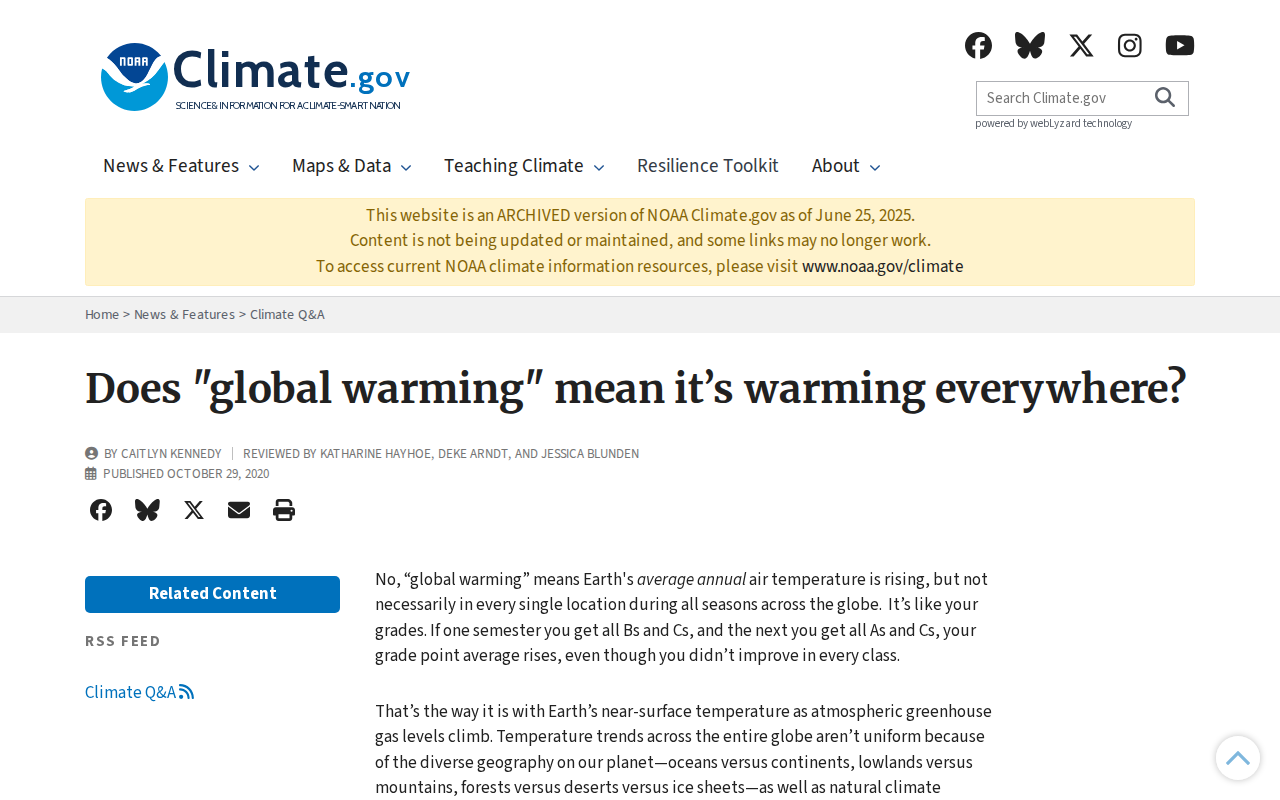Follow the www.noaa.gov/climate link

point(883,267)
